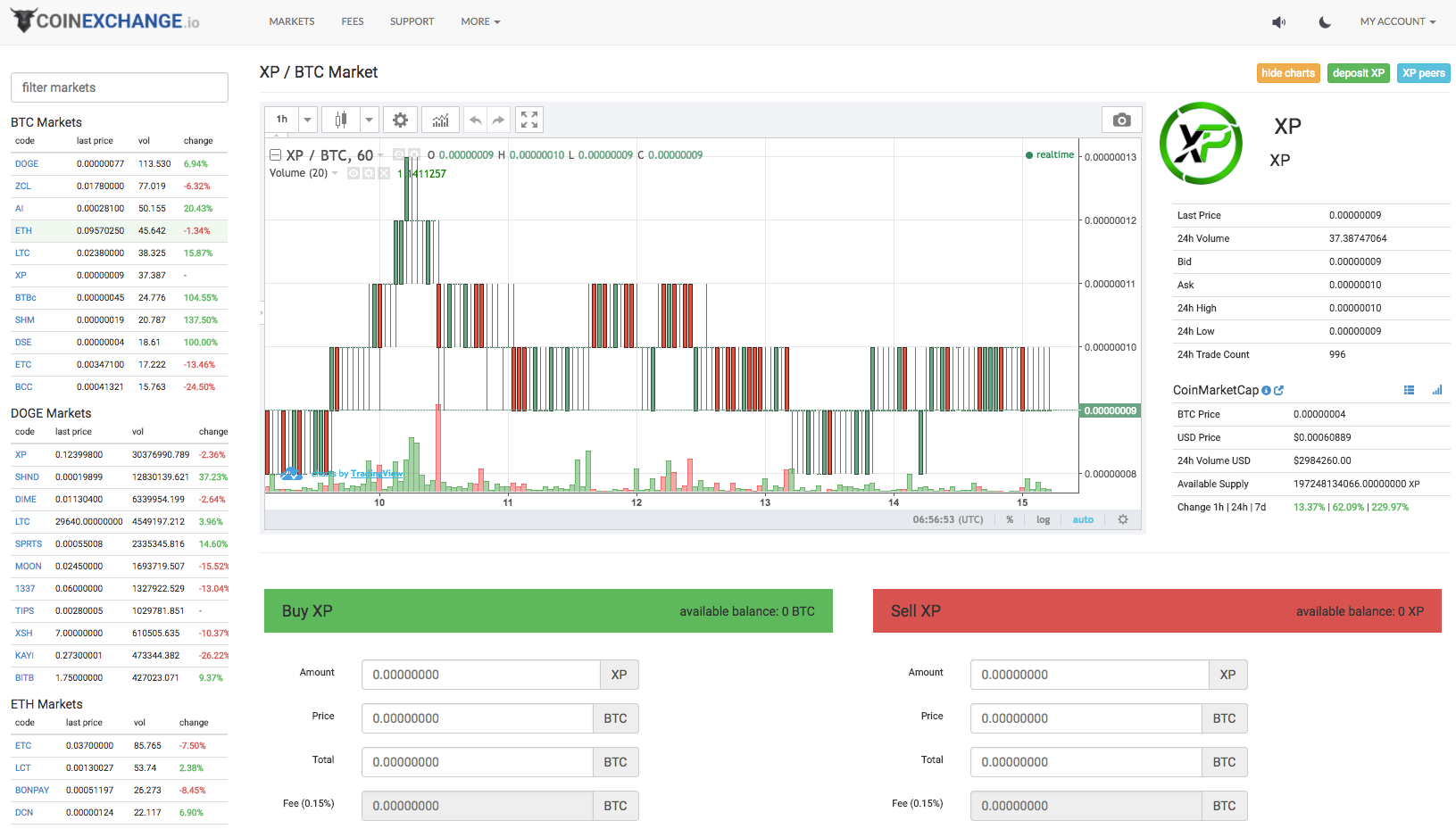Click the Sell XP Price field
This screenshot has width=1456, height=829.
[x=1086, y=718]
